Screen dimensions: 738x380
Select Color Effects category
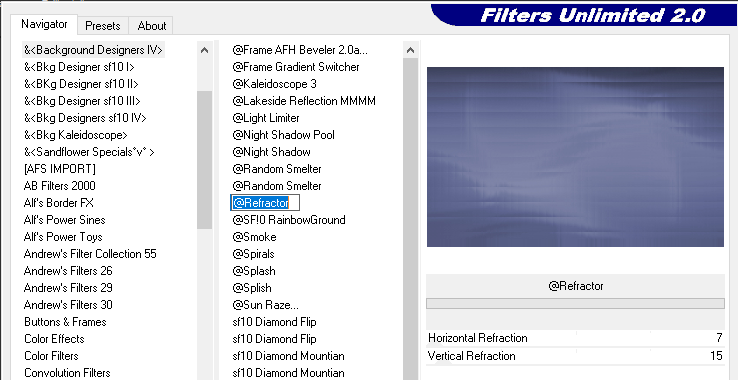coord(54,339)
